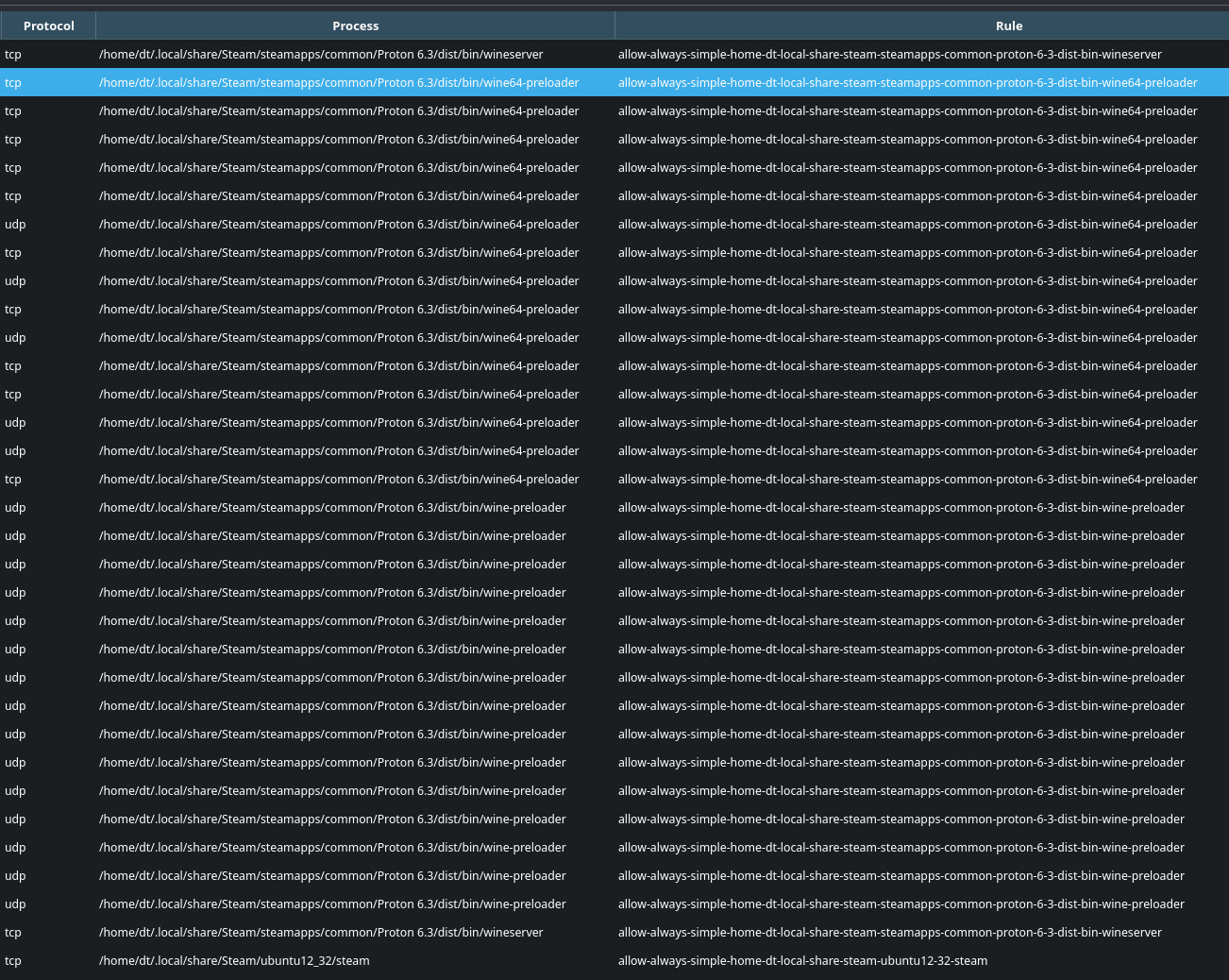Click the tcp protocol cell of the top row

13,54
